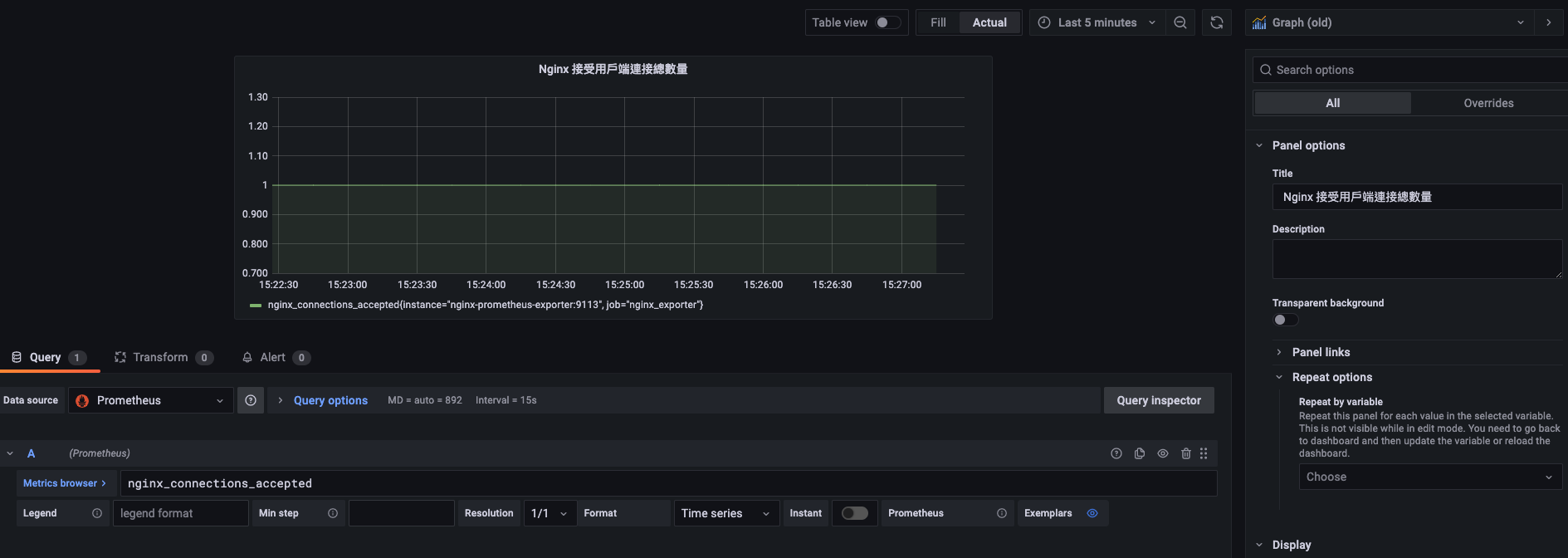Click the zoom out time range icon
This screenshot has width=1568, height=558.
click(x=1180, y=22)
